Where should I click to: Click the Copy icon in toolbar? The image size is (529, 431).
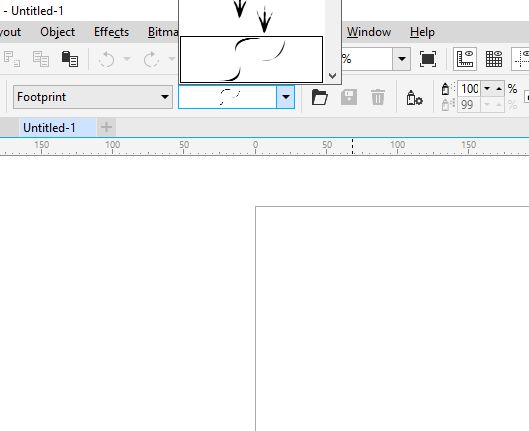tap(41, 59)
